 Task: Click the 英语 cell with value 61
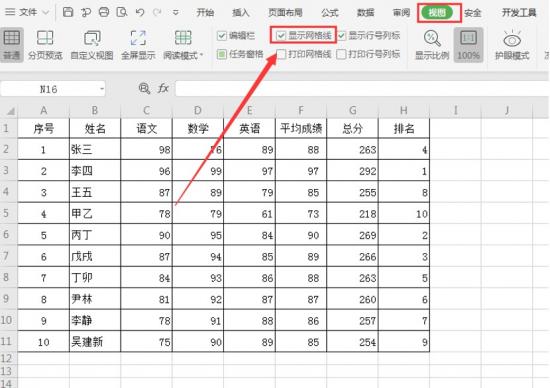click(x=250, y=214)
